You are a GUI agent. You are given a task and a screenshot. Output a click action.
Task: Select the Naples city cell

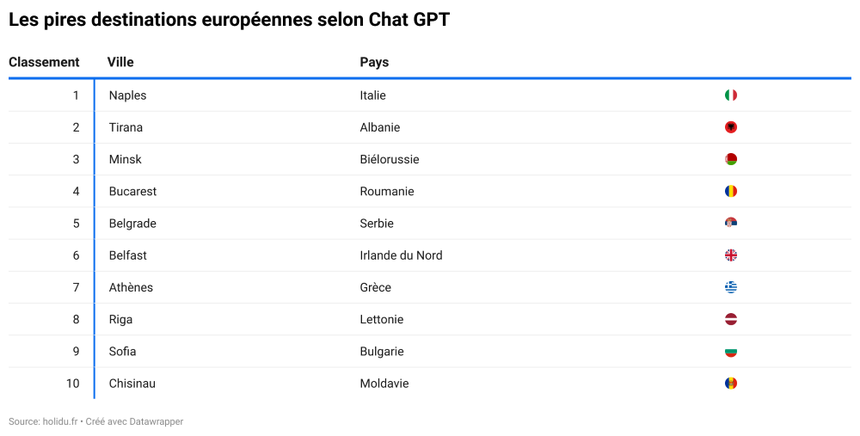(x=128, y=95)
